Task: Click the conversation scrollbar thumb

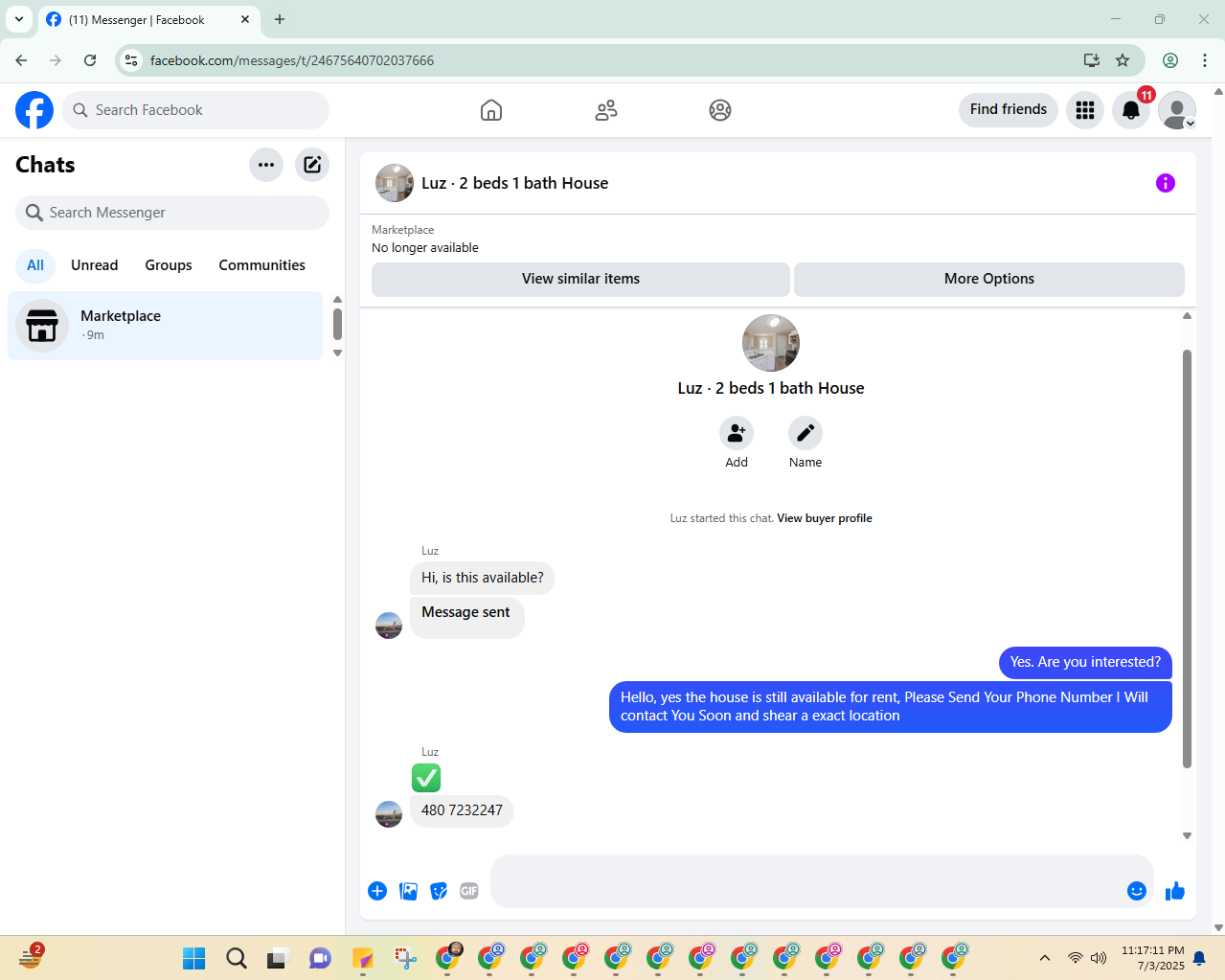Action: pyautogui.click(x=1187, y=558)
